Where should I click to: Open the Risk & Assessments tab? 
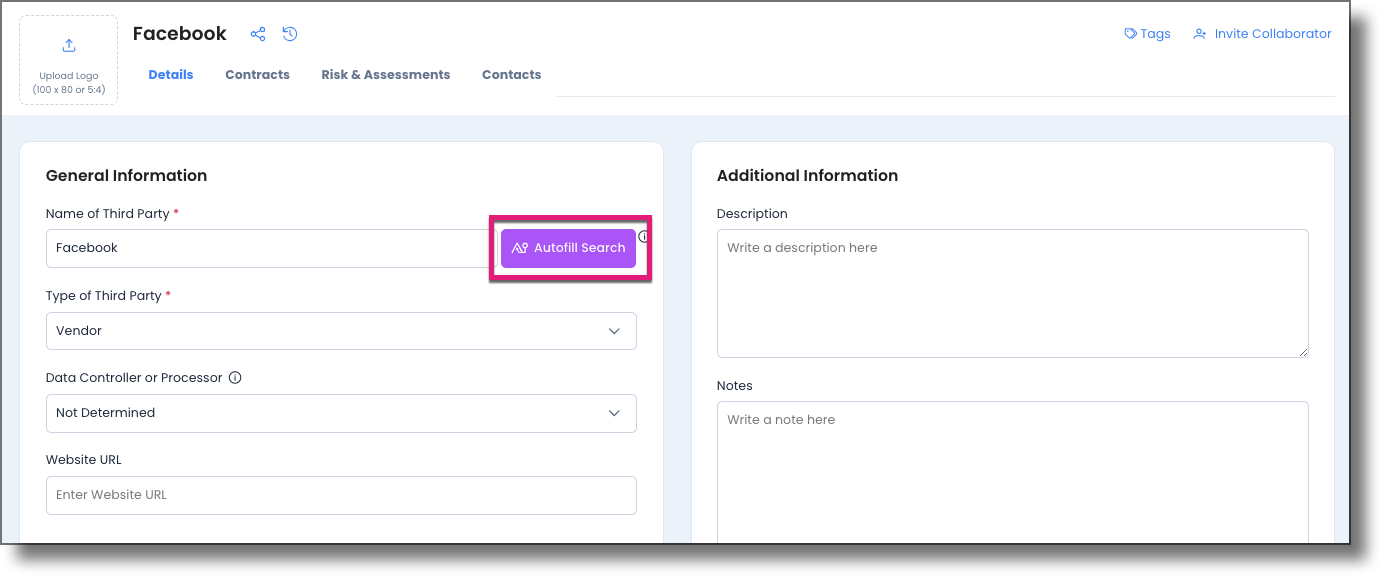(385, 74)
